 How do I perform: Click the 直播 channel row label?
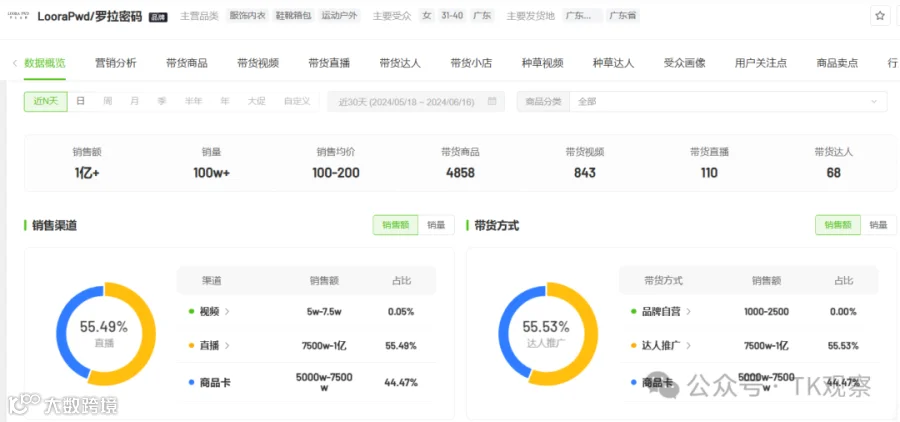[210, 346]
